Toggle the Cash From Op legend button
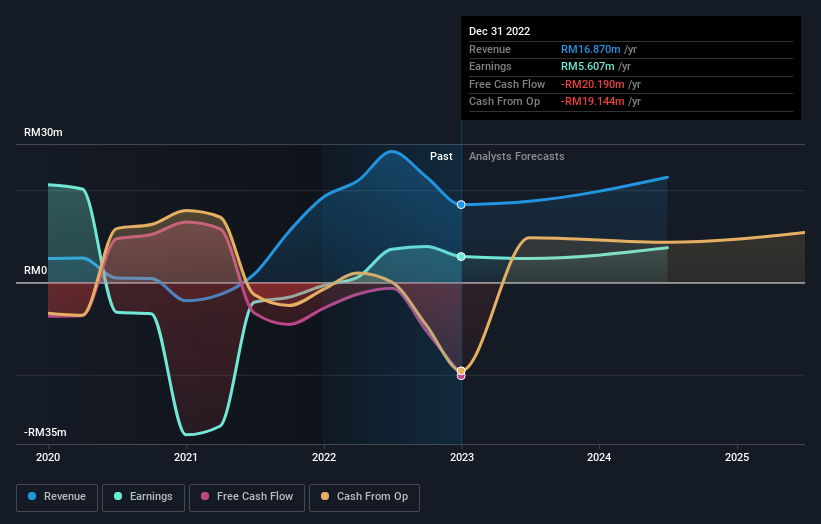Viewport: 821px width, 524px height. (364, 497)
